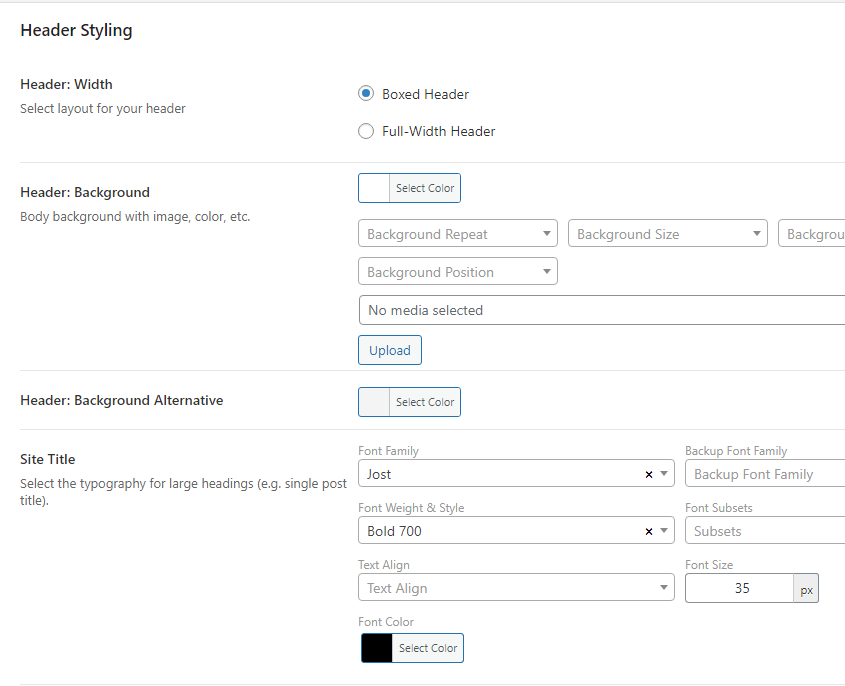The width and height of the screenshot is (845, 686).
Task: Select the Boxed Header radio option
Action: (366, 94)
